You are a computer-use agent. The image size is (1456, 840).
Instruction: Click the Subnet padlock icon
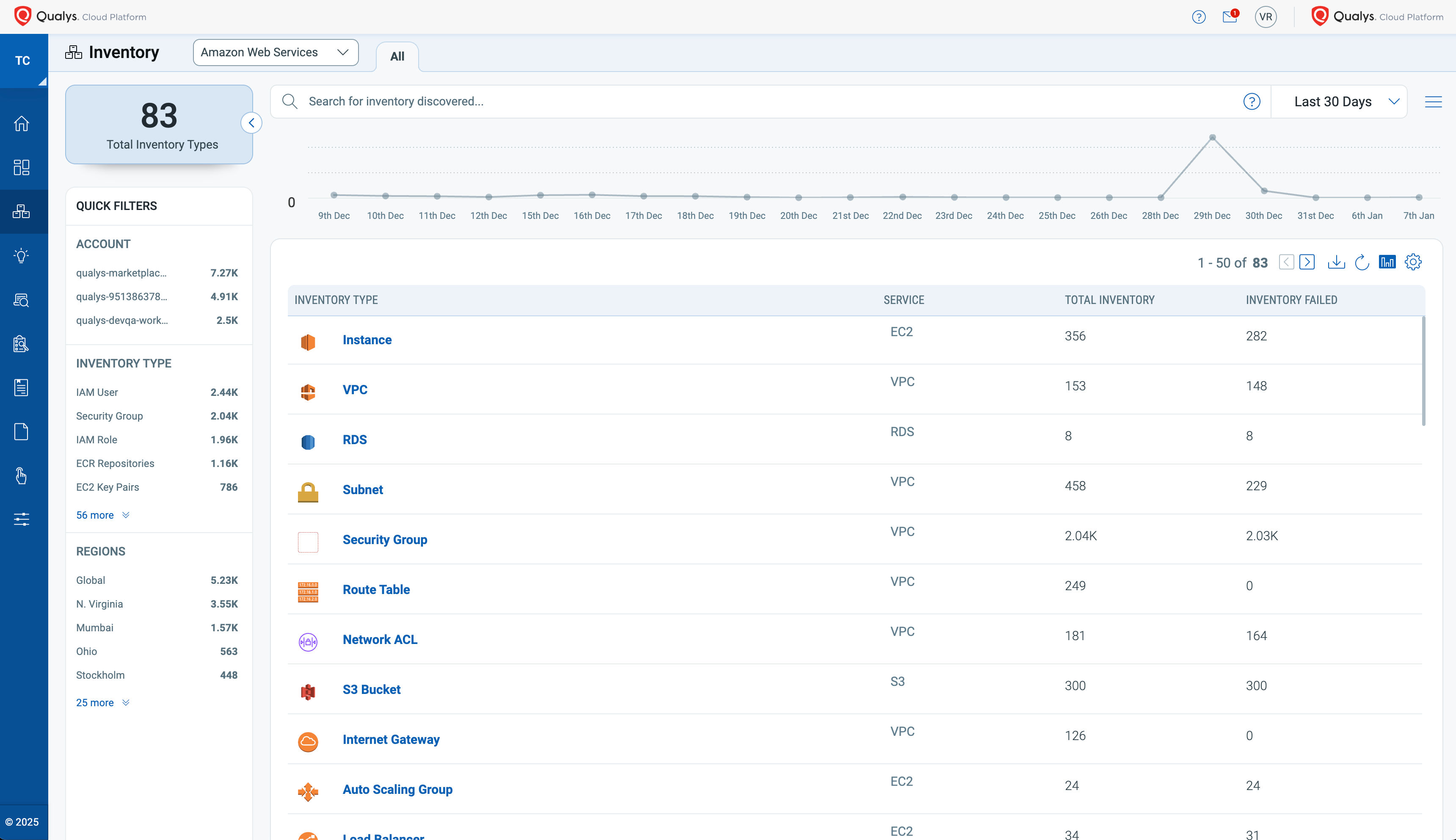click(x=308, y=492)
